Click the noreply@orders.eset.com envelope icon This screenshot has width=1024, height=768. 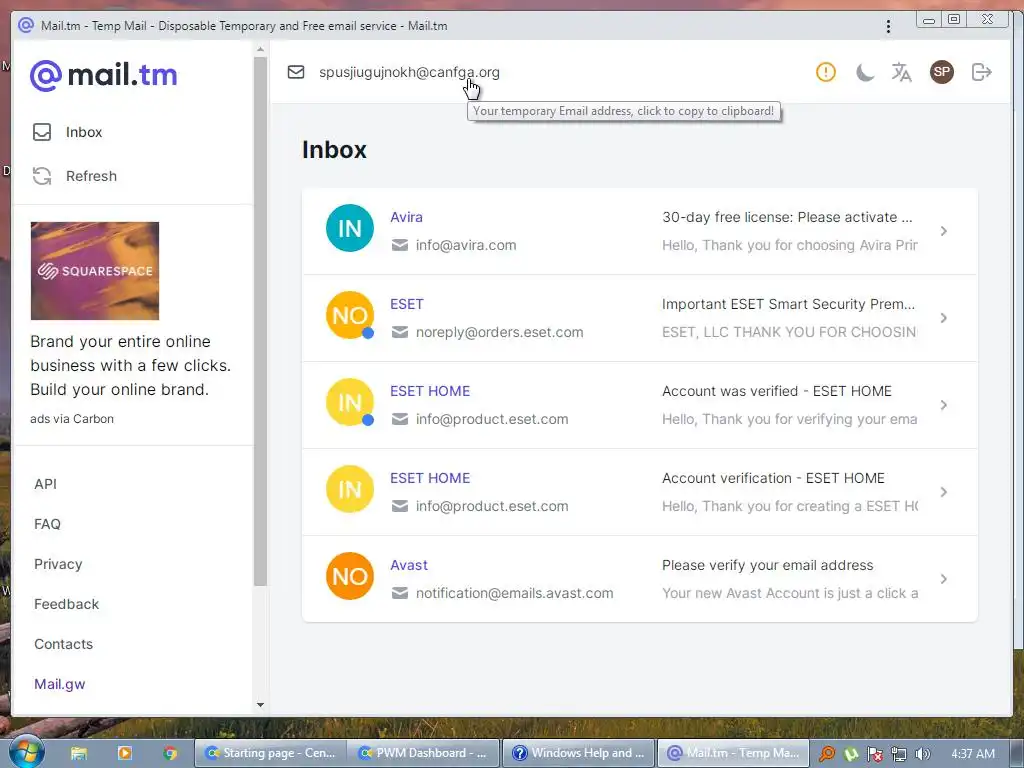click(400, 332)
